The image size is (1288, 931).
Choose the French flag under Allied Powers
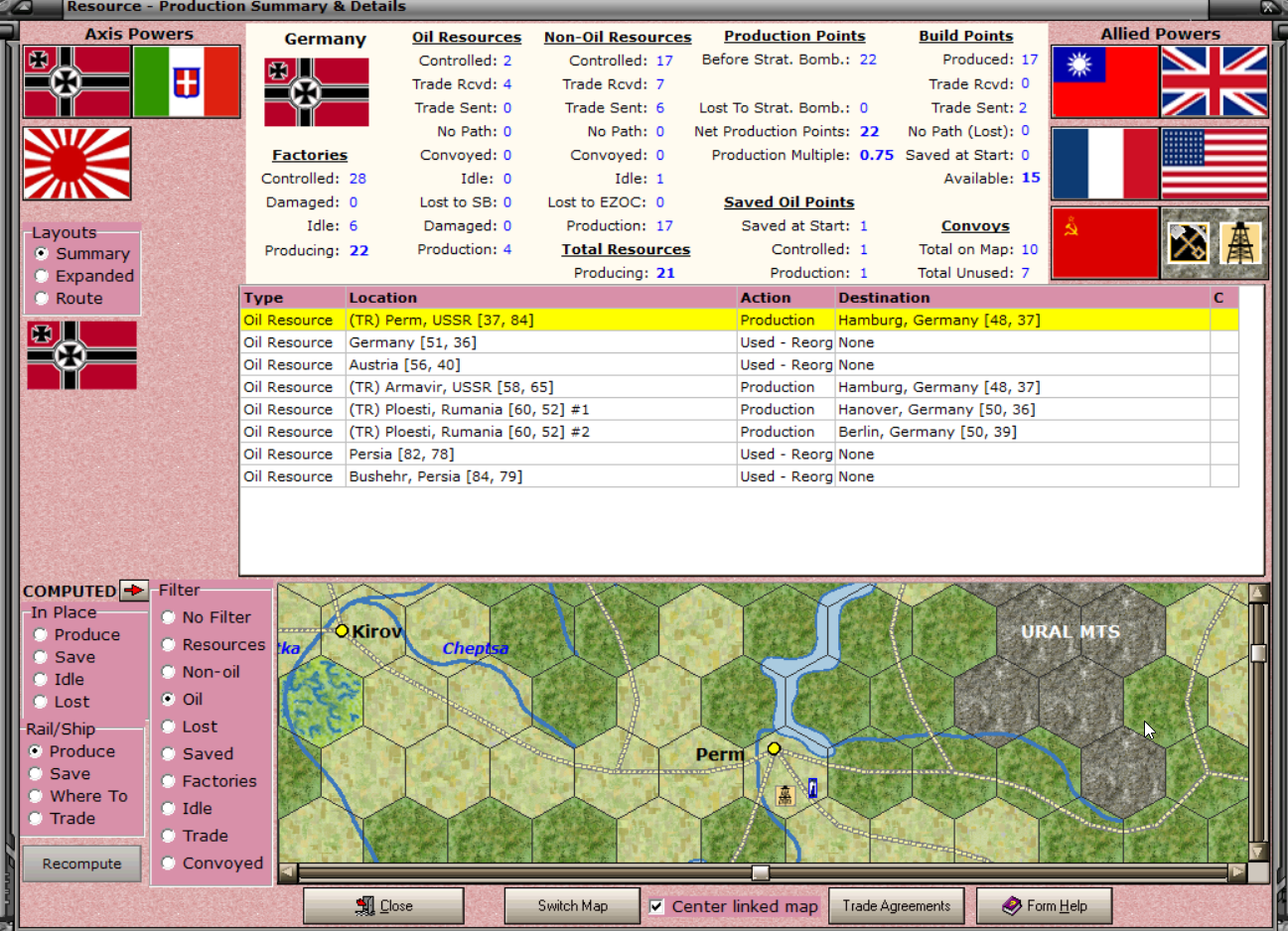pos(1105,164)
